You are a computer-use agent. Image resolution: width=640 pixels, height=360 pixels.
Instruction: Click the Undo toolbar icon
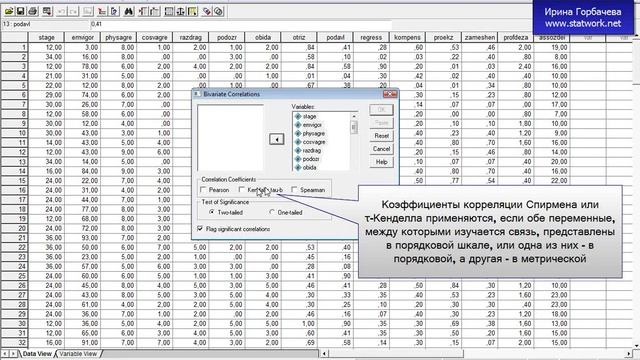61,11
